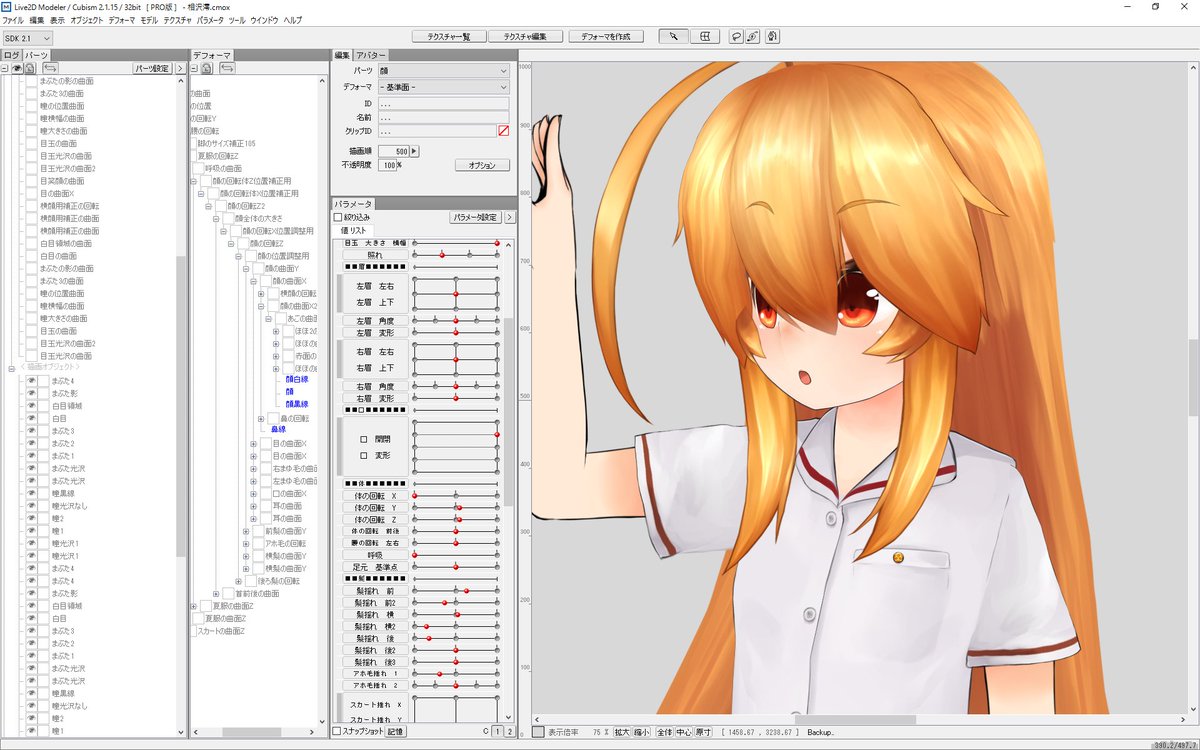Collapse the あごの曲面 tree node
The image size is (1200, 750).
268,319
